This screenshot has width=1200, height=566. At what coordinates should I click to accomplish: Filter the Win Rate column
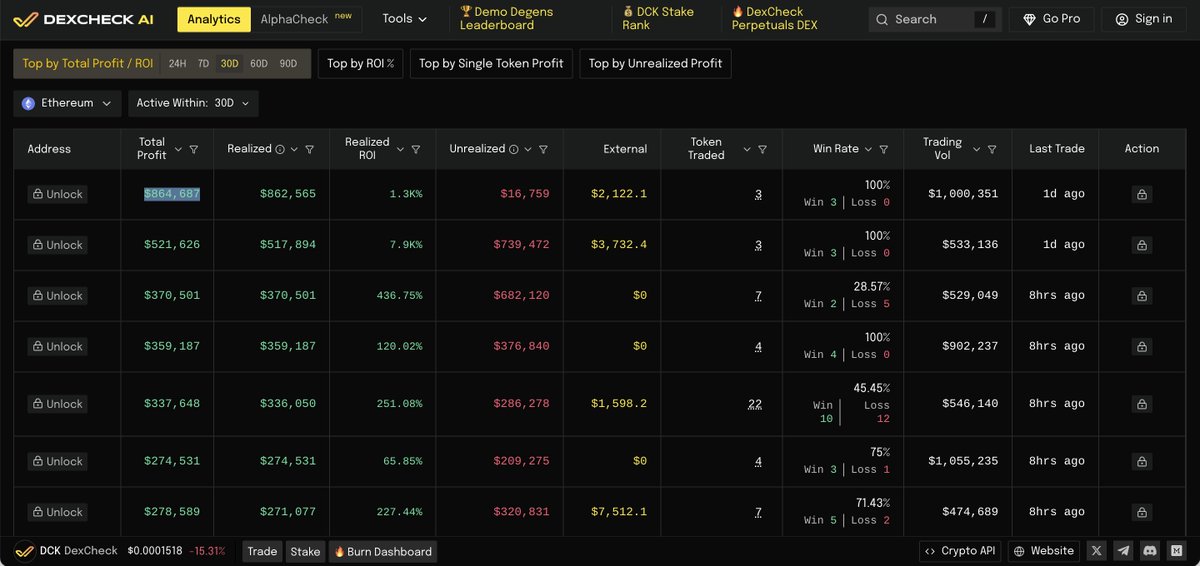click(883, 149)
